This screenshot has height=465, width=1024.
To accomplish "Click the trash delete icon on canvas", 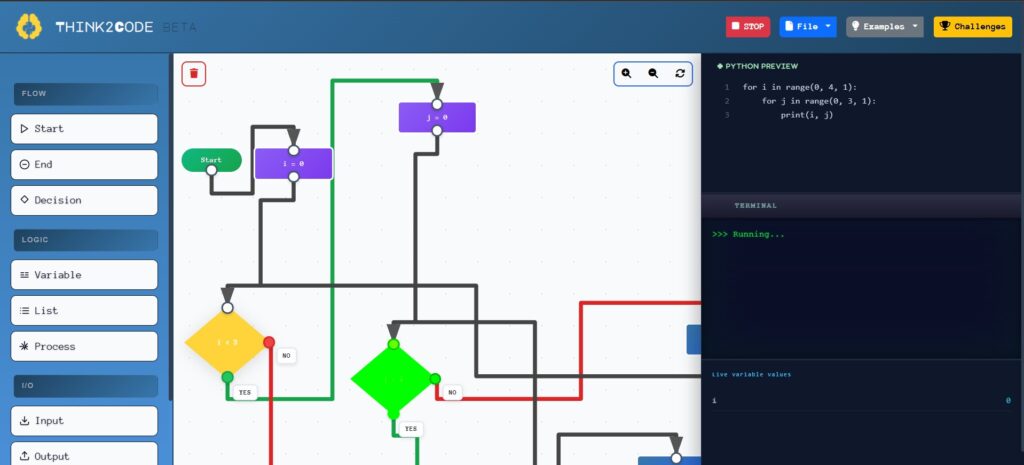I will pyautogui.click(x=194, y=74).
